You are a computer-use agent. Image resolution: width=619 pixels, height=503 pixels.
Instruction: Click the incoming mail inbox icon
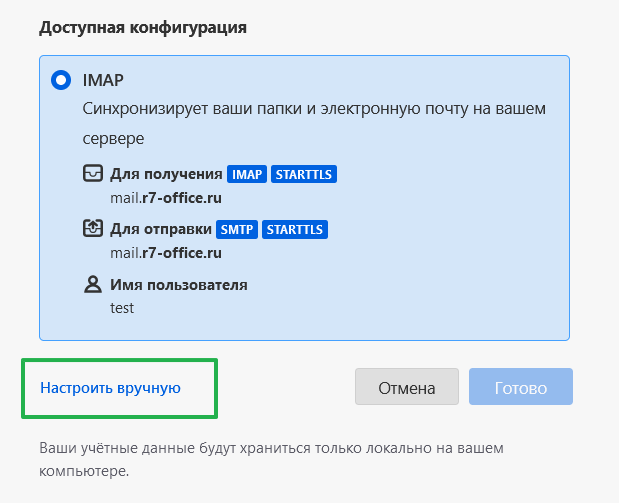(x=93, y=173)
